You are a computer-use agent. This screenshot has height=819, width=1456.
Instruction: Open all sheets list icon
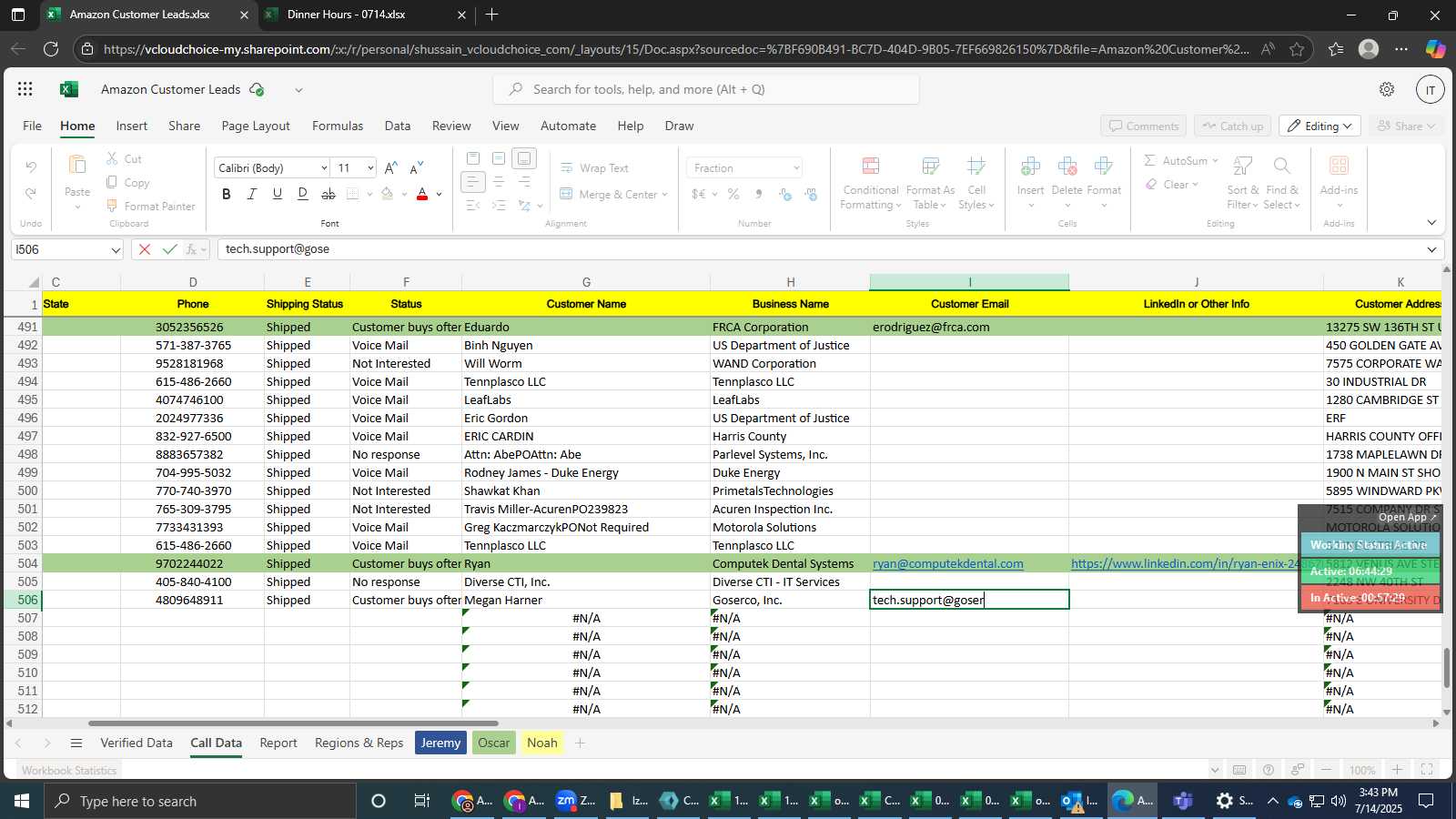click(76, 743)
